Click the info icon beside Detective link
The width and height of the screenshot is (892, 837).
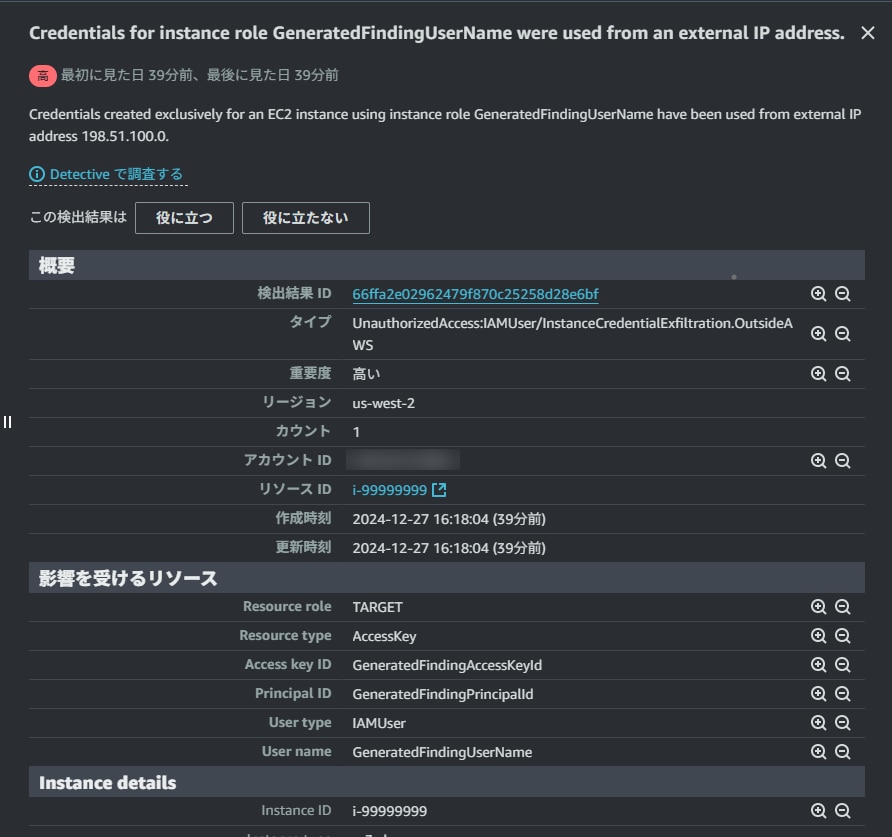pyautogui.click(x=38, y=175)
